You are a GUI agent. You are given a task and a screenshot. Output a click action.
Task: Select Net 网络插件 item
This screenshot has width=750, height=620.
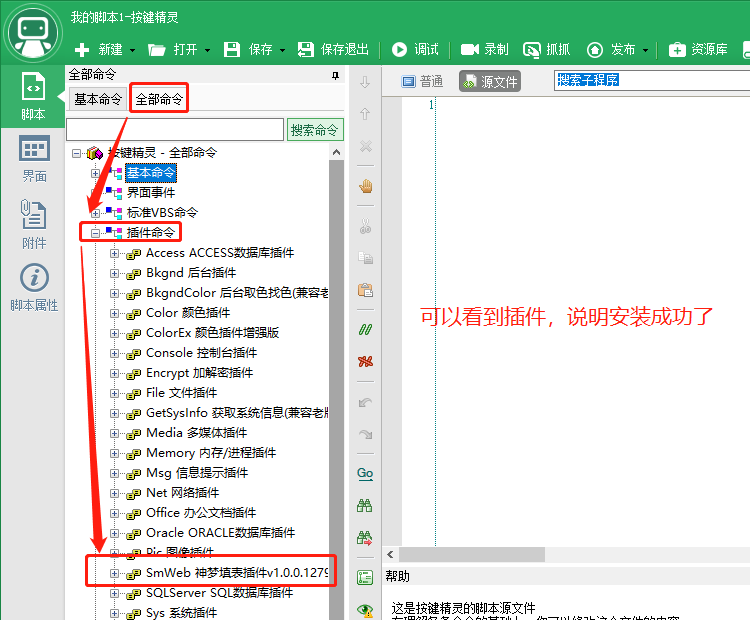(x=182, y=493)
